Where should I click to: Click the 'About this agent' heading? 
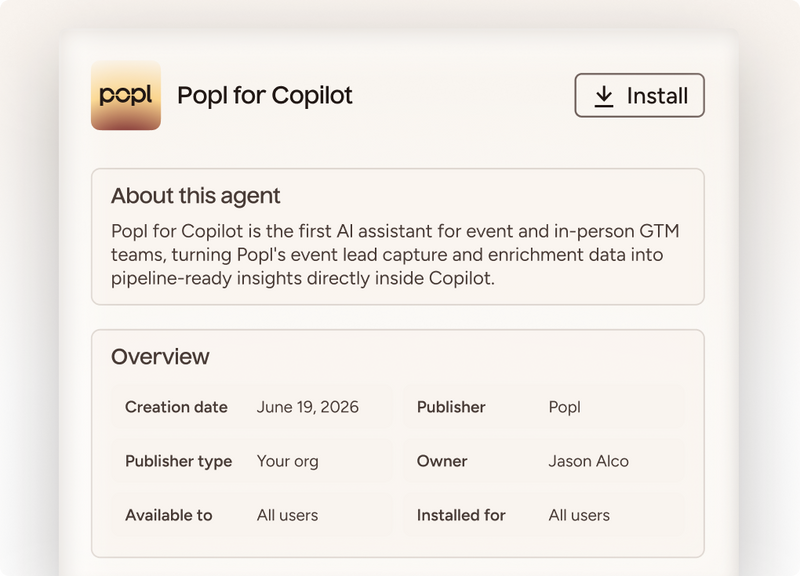click(195, 195)
